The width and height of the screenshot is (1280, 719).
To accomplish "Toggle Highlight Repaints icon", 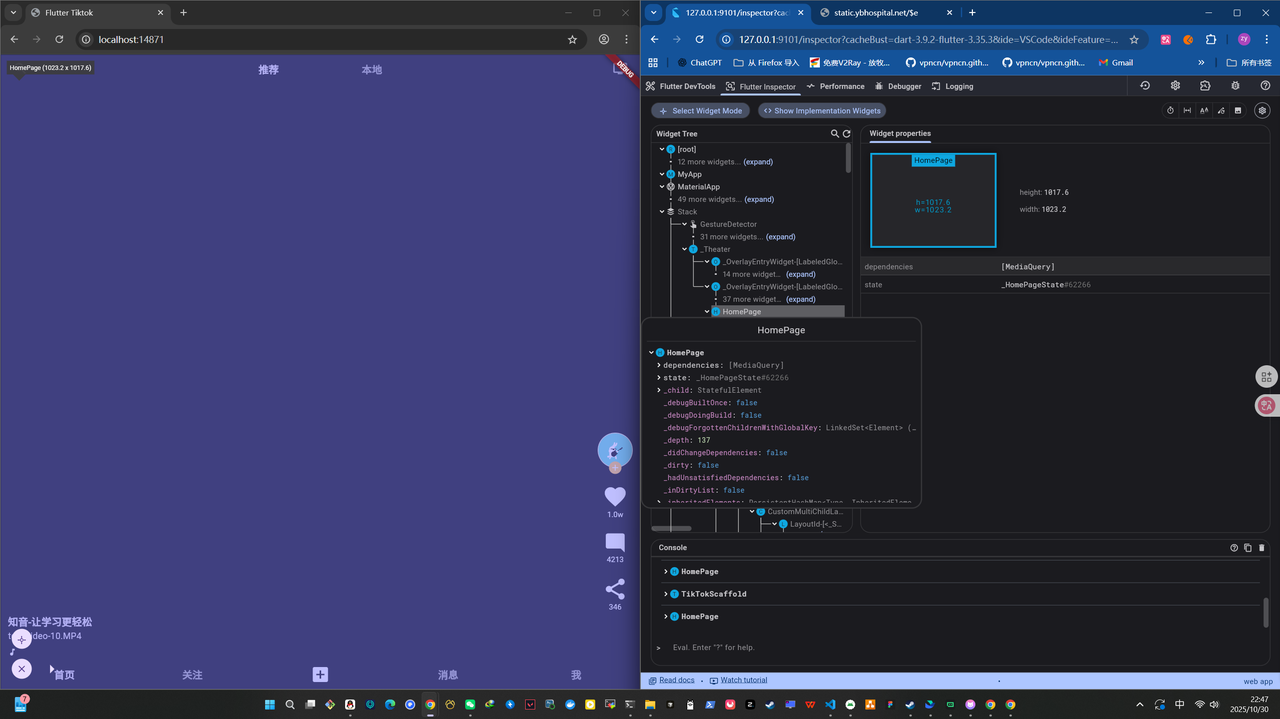I will pos(1221,111).
